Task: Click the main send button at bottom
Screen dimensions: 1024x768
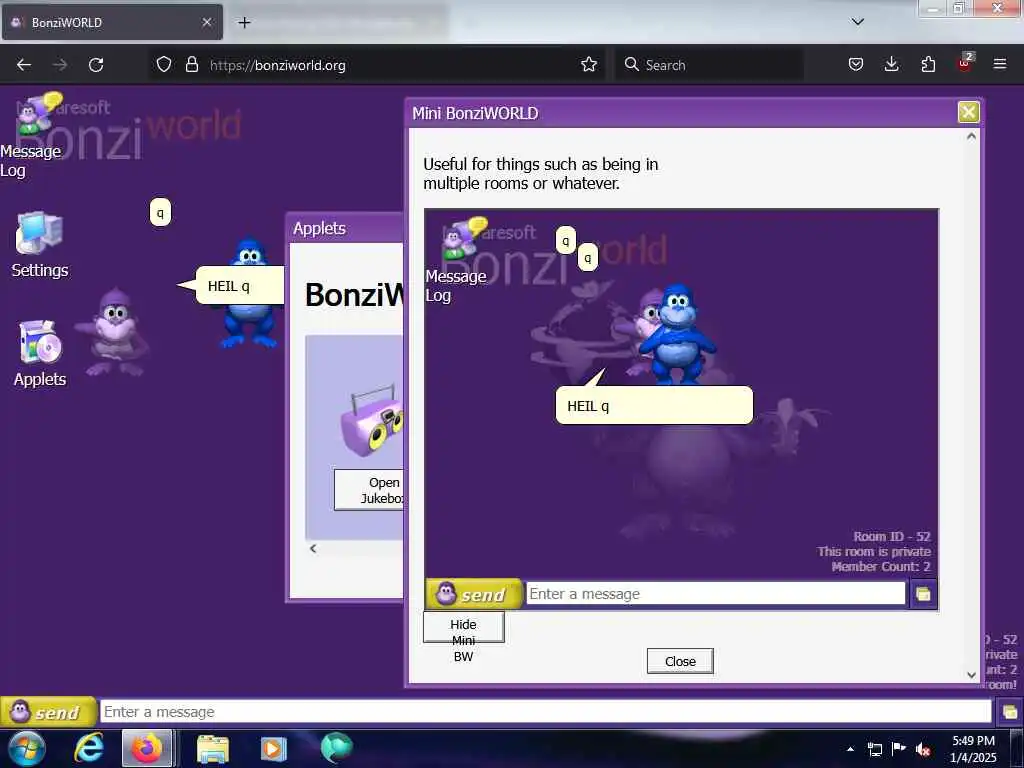Action: click(x=48, y=712)
